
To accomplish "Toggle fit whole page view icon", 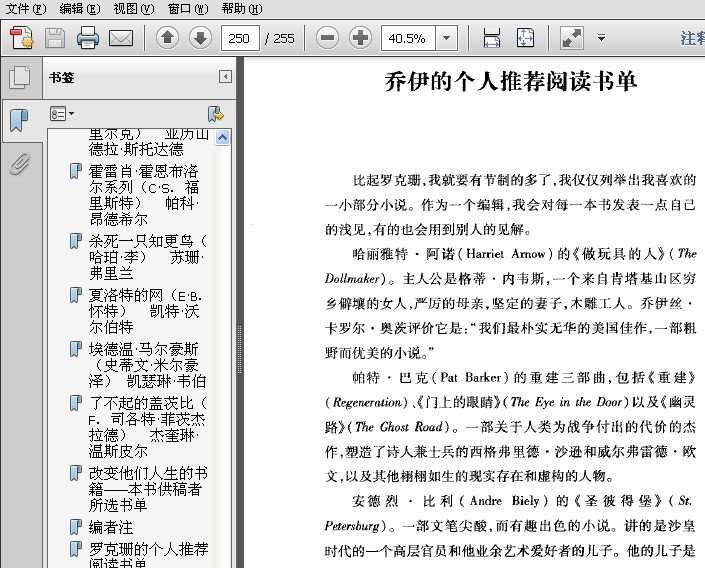I will (x=525, y=39).
